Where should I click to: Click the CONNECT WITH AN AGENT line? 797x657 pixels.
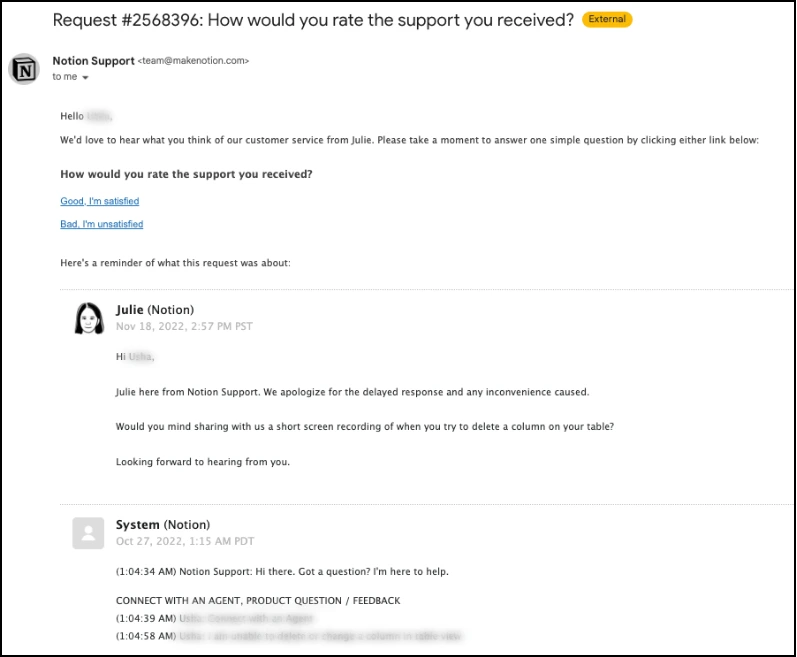(x=258, y=601)
